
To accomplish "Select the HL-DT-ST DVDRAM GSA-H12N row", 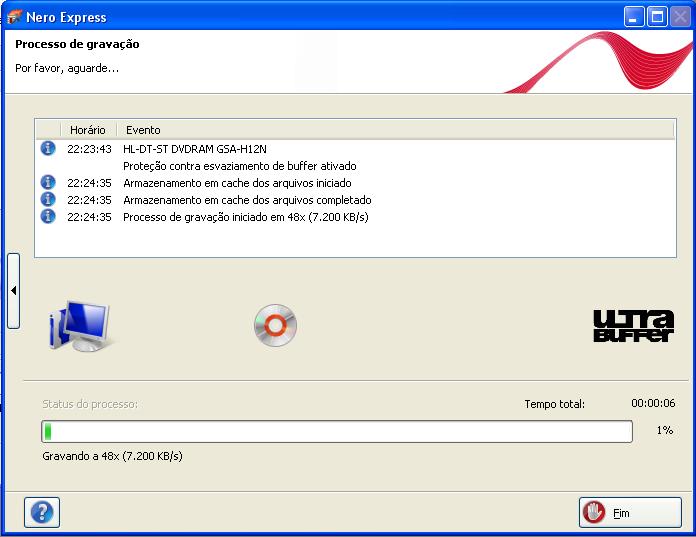I will point(355,149).
